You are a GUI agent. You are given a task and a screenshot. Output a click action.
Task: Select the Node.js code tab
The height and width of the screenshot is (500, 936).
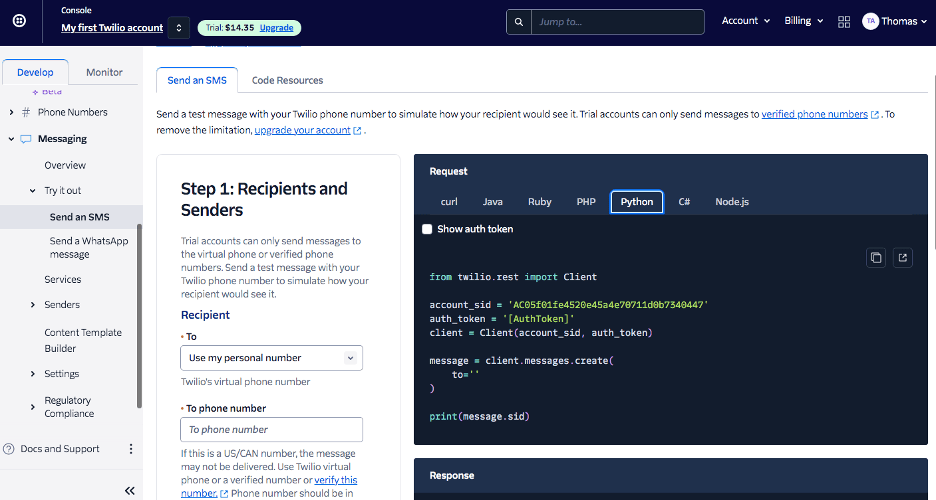731,202
